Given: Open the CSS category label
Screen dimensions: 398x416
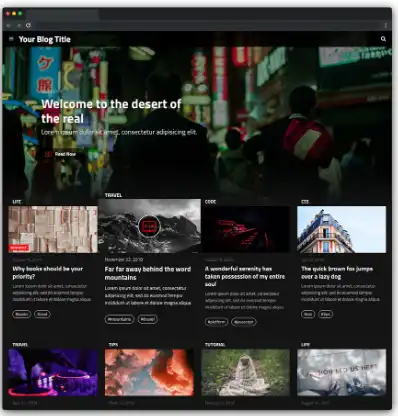Looking at the screenshot, I should [305, 202].
